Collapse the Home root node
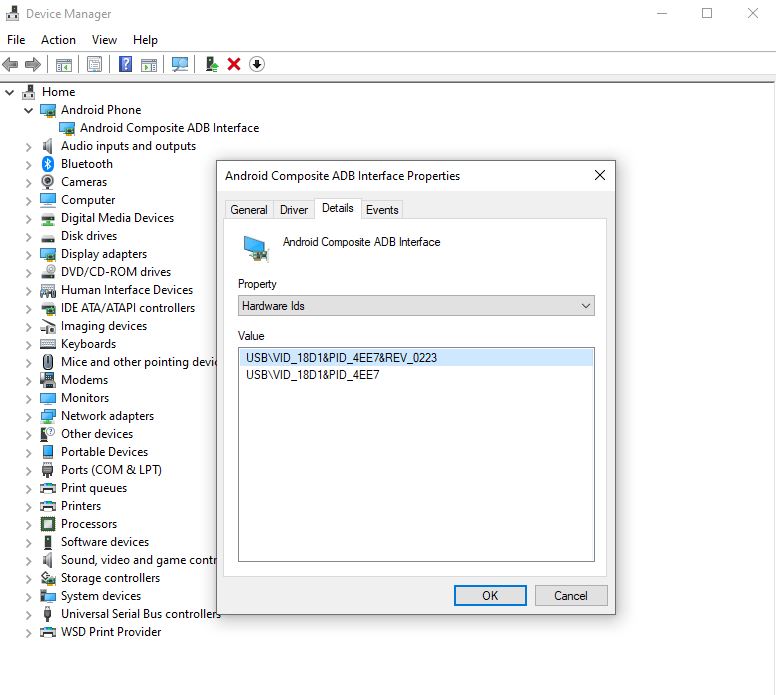 tap(9, 92)
